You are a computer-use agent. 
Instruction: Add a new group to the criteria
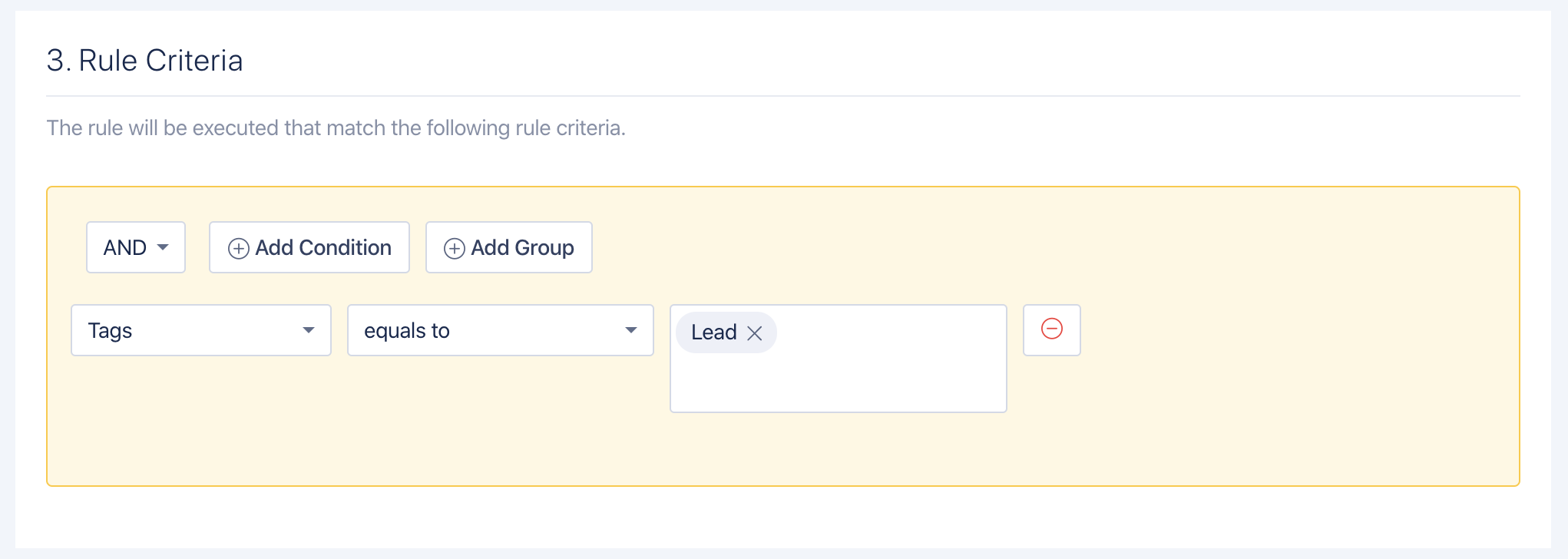click(x=509, y=247)
